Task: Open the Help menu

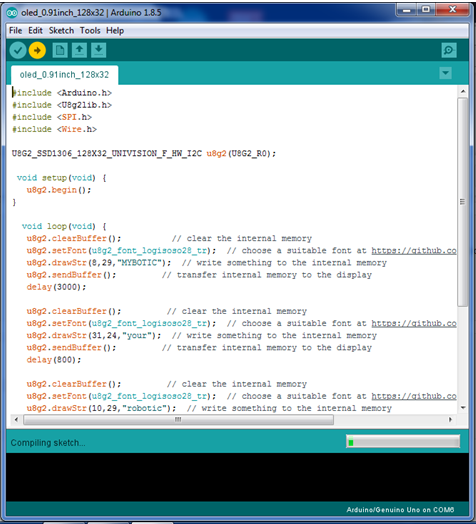Action: [x=115, y=31]
